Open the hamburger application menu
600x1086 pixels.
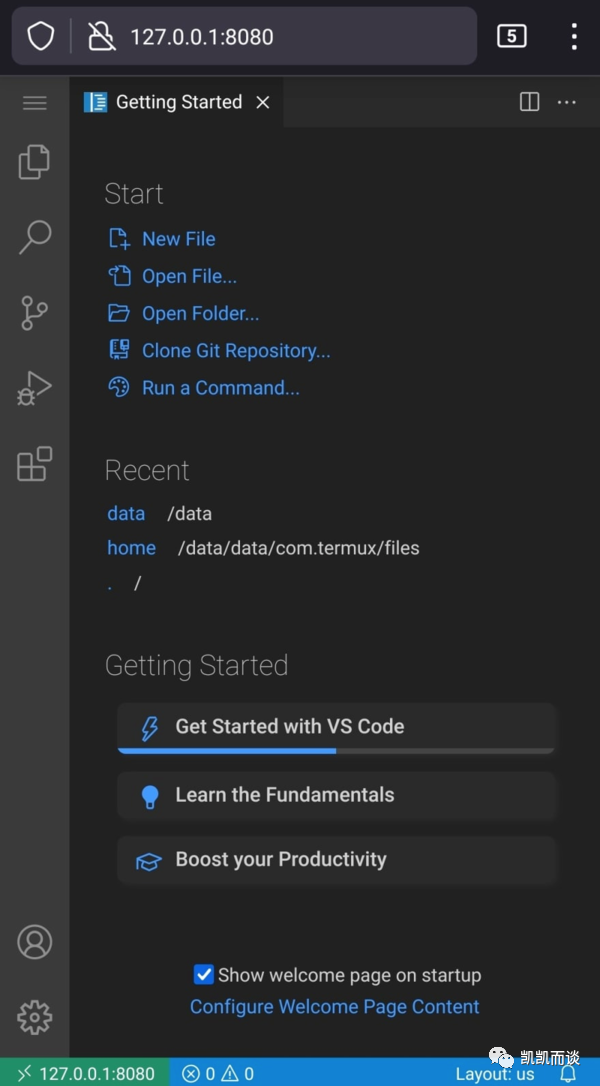[x=35, y=103]
